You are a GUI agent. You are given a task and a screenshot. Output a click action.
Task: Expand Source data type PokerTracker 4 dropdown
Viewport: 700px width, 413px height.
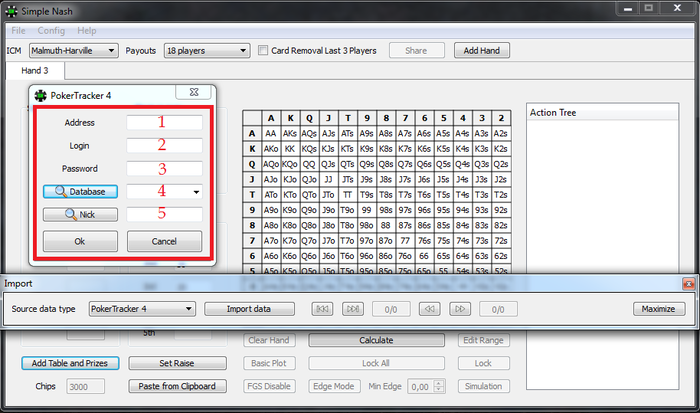tap(142, 309)
